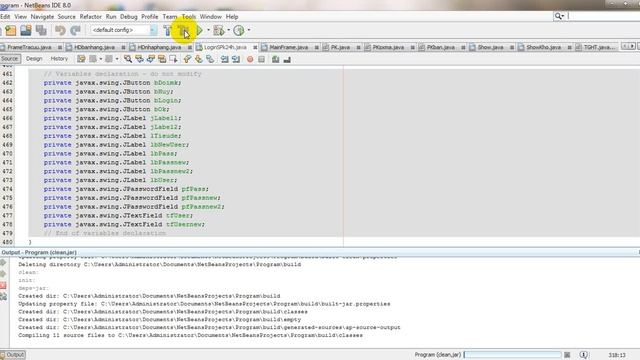Open the Navigate menu
This screenshot has height=360, width=640.
[42, 17]
